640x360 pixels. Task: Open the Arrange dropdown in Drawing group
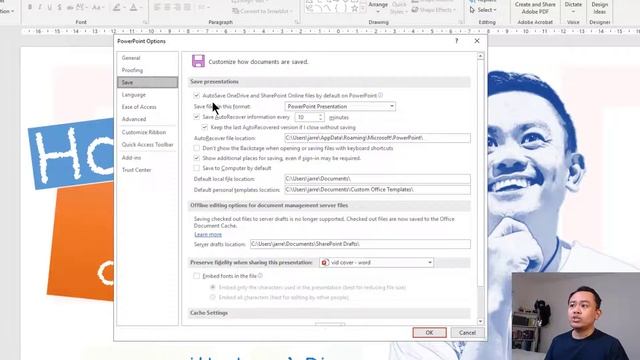click(x=378, y=7)
